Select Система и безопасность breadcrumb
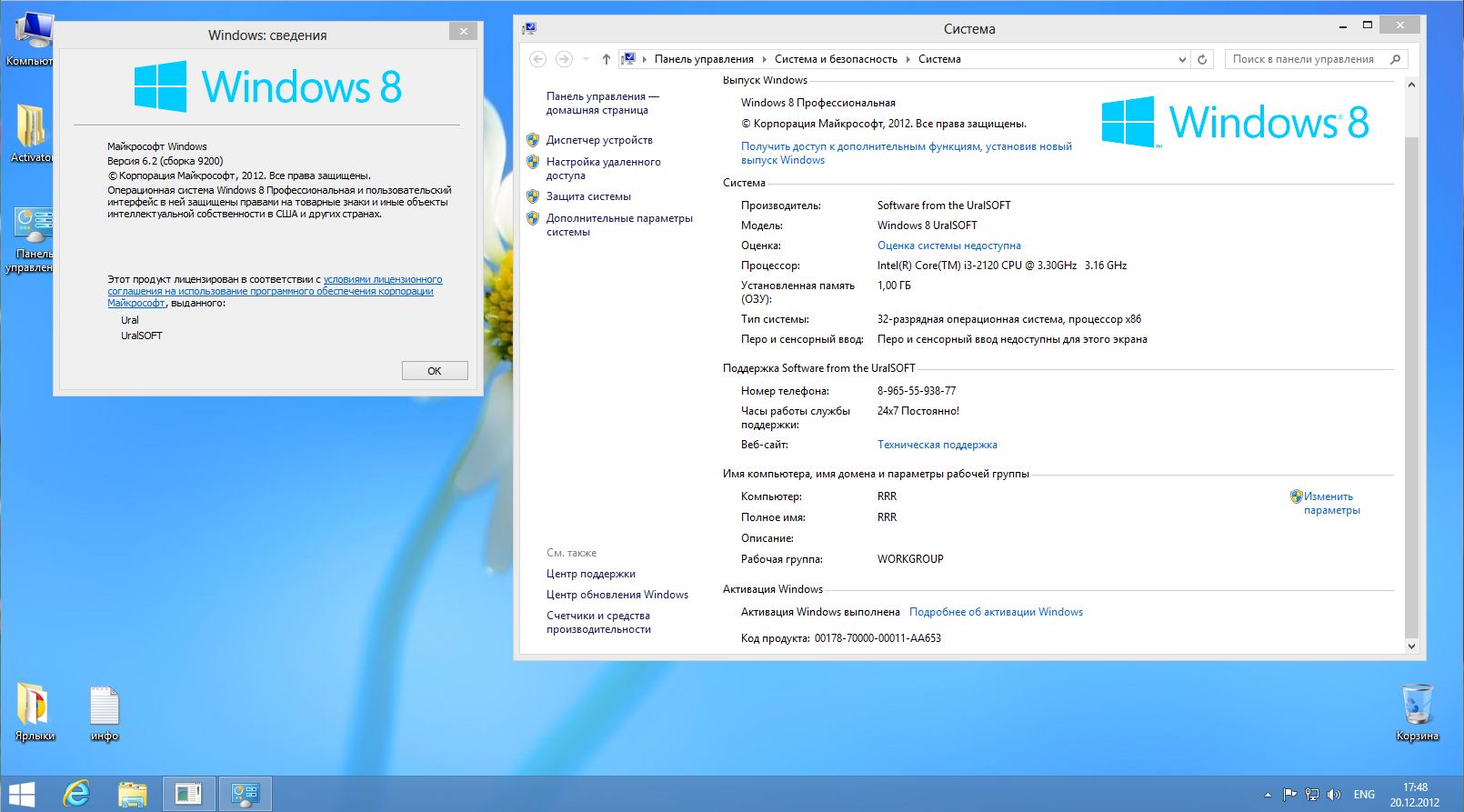Image resolution: width=1464 pixels, height=812 pixels. pyautogui.click(x=836, y=59)
